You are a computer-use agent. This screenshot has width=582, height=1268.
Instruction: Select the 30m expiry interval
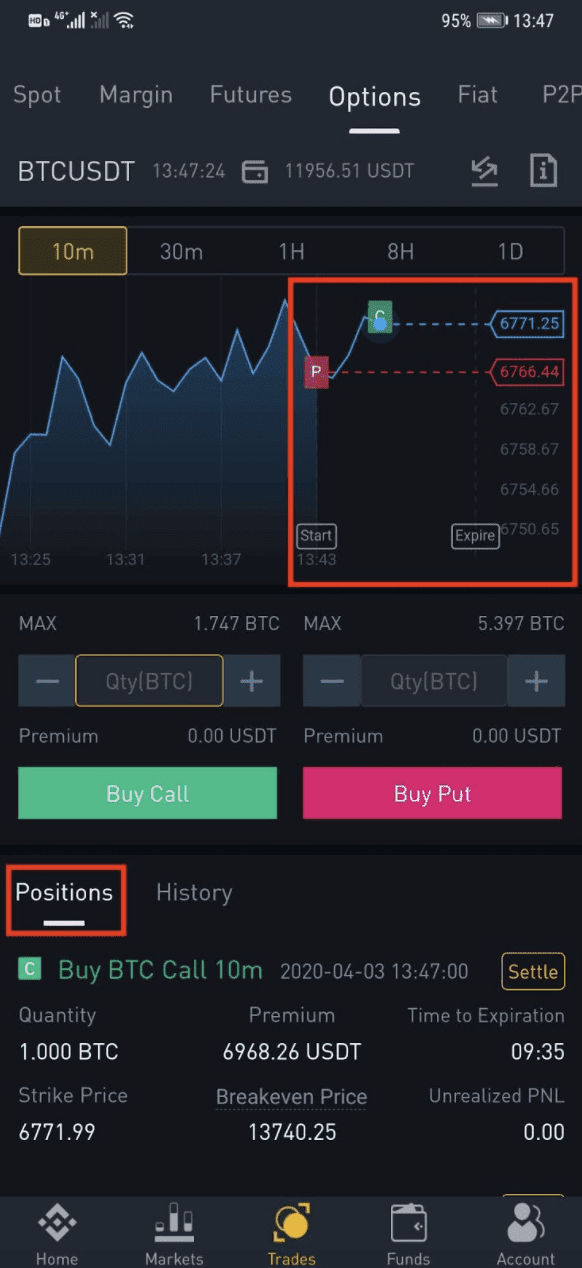(182, 251)
